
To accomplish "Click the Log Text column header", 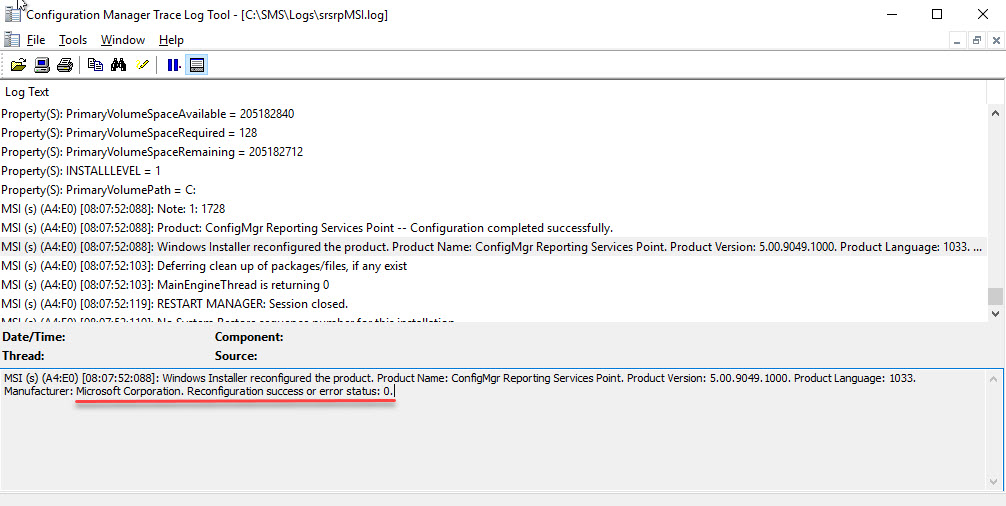I will [x=27, y=92].
